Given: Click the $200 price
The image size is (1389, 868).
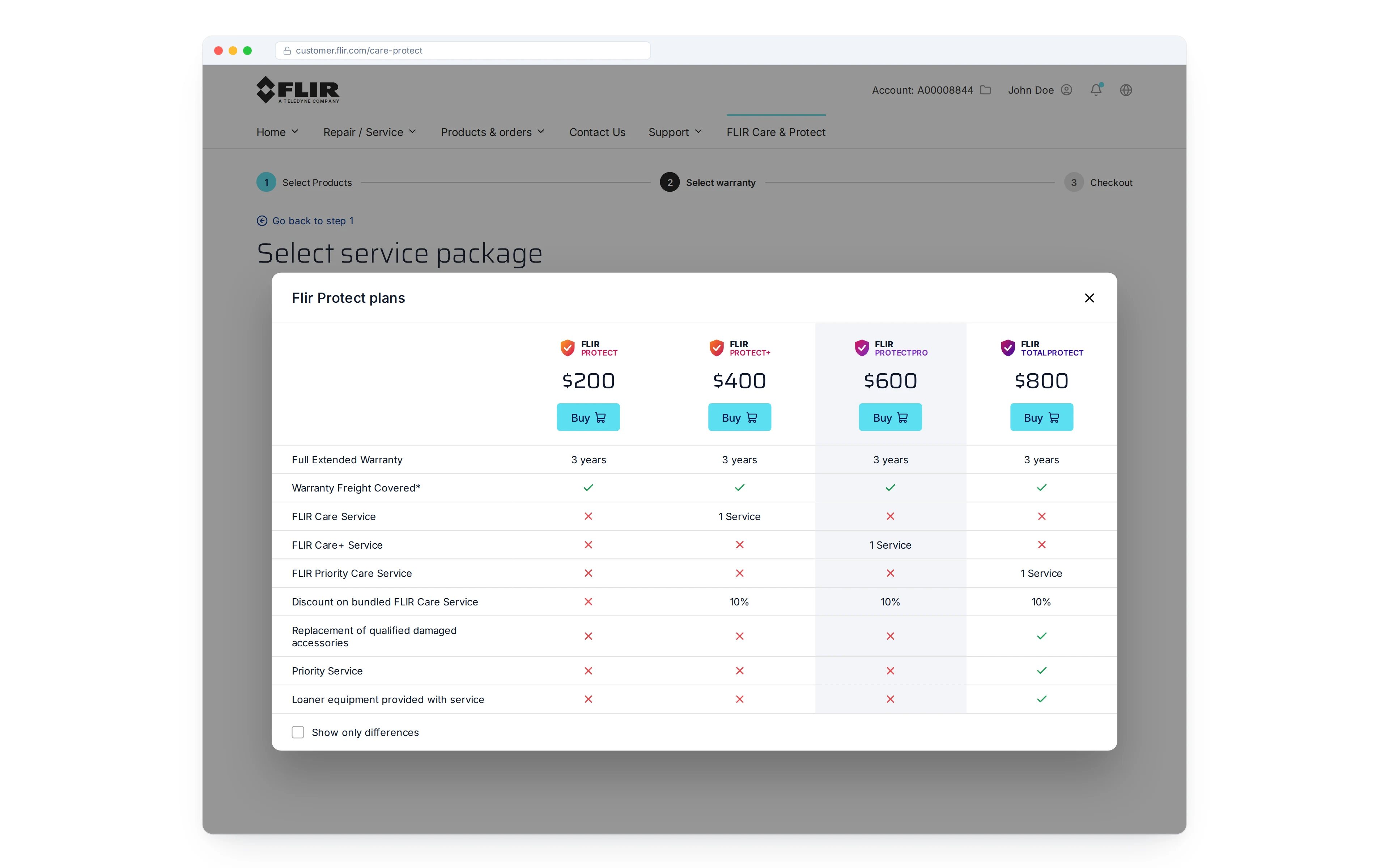Looking at the screenshot, I should click(x=588, y=380).
